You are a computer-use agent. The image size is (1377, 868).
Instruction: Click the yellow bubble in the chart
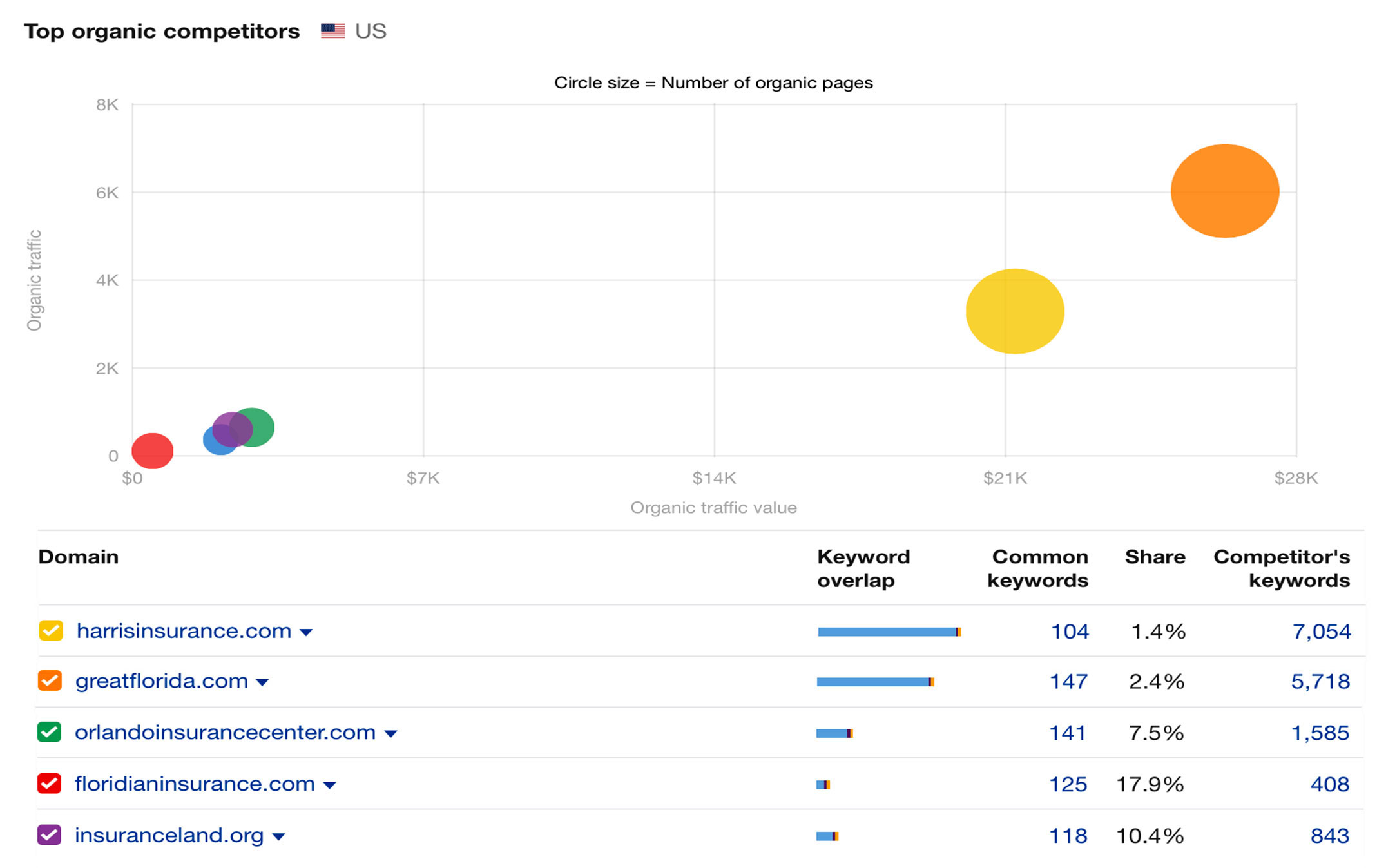pyautogui.click(x=1015, y=311)
